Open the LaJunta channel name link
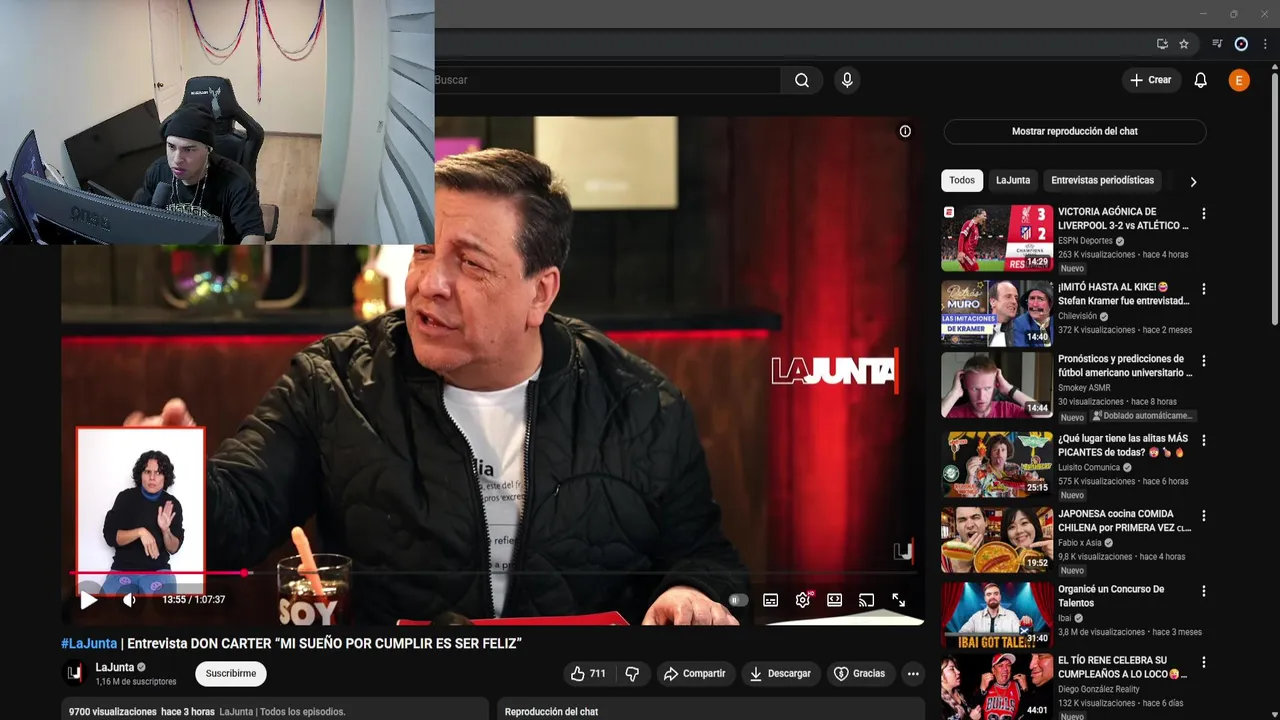The height and width of the screenshot is (720, 1280). click(115, 667)
